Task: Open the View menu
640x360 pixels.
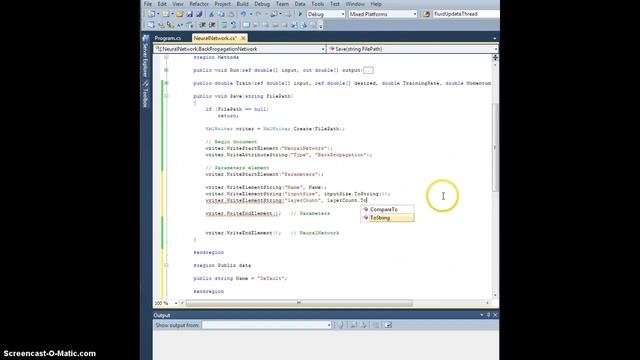Action: coord(178,4)
